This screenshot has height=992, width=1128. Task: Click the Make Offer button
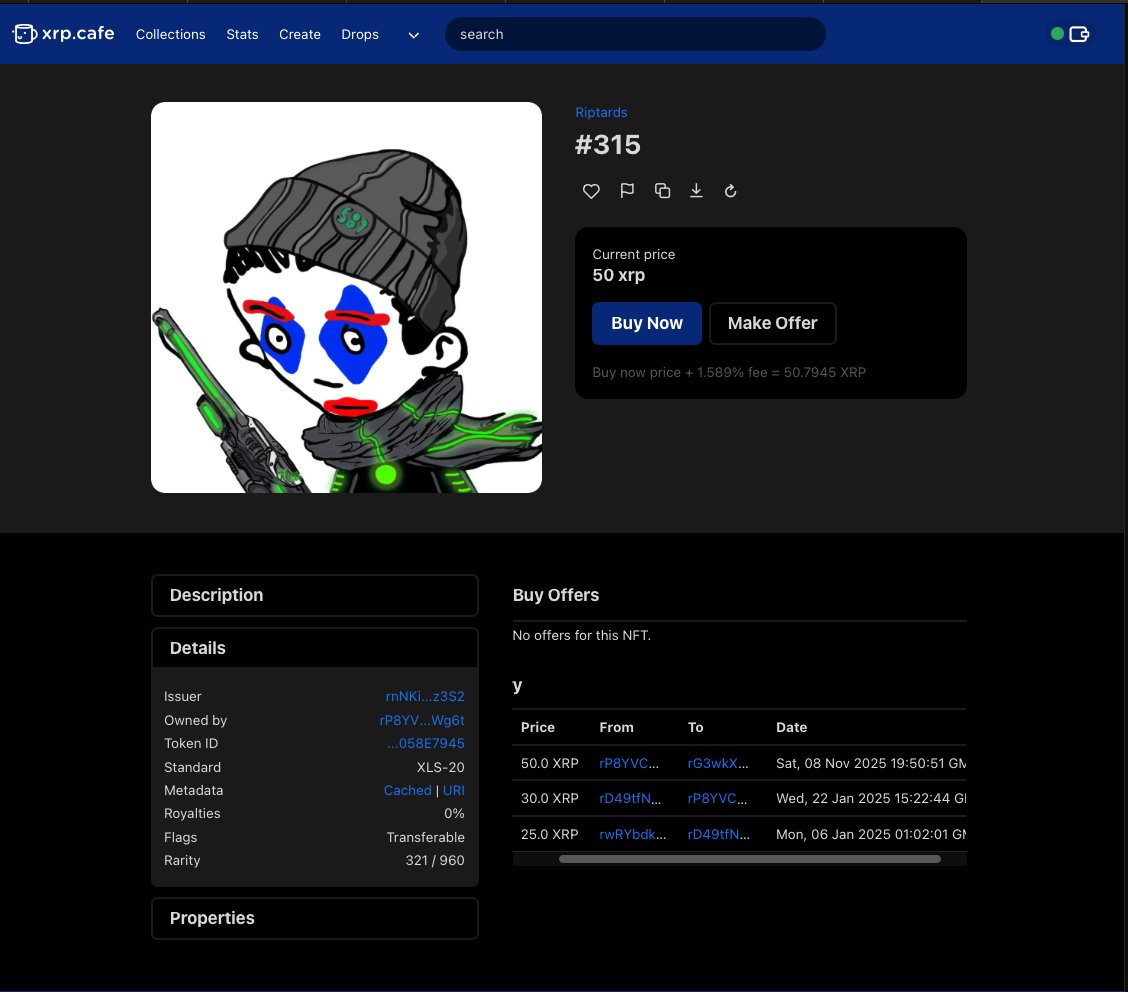tap(772, 323)
